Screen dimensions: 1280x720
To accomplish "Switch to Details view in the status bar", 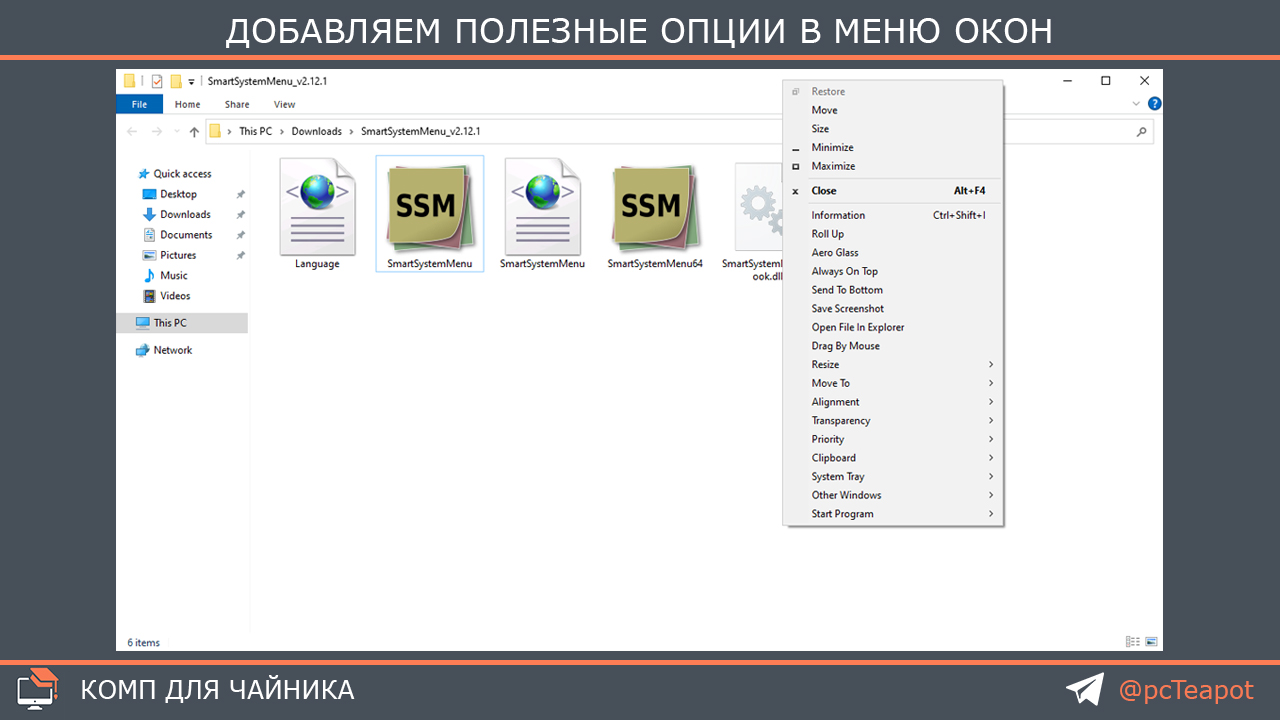I will pos(1132,642).
